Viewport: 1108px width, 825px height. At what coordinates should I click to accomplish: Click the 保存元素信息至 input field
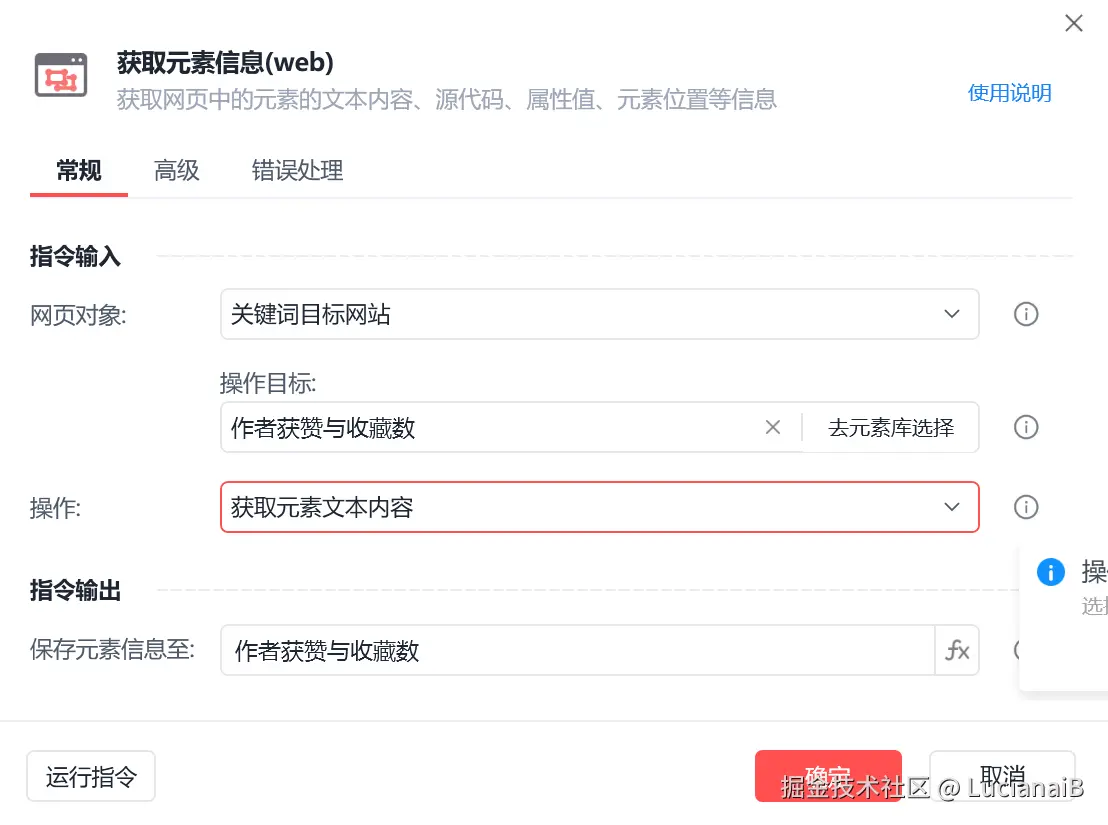pyautogui.click(x=575, y=651)
